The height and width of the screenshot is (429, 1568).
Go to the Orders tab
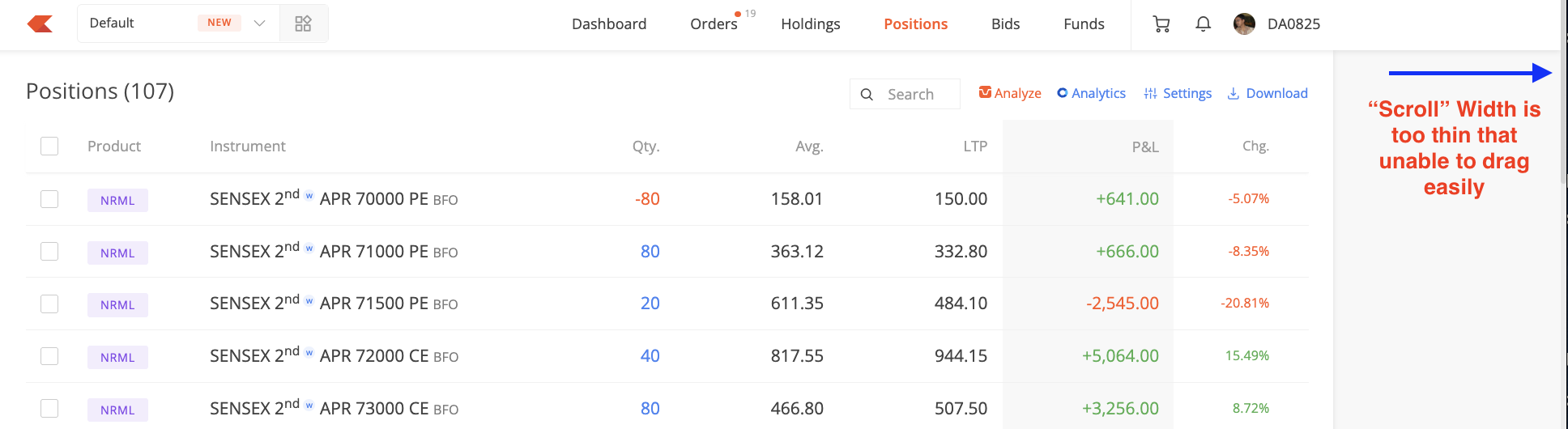714,24
